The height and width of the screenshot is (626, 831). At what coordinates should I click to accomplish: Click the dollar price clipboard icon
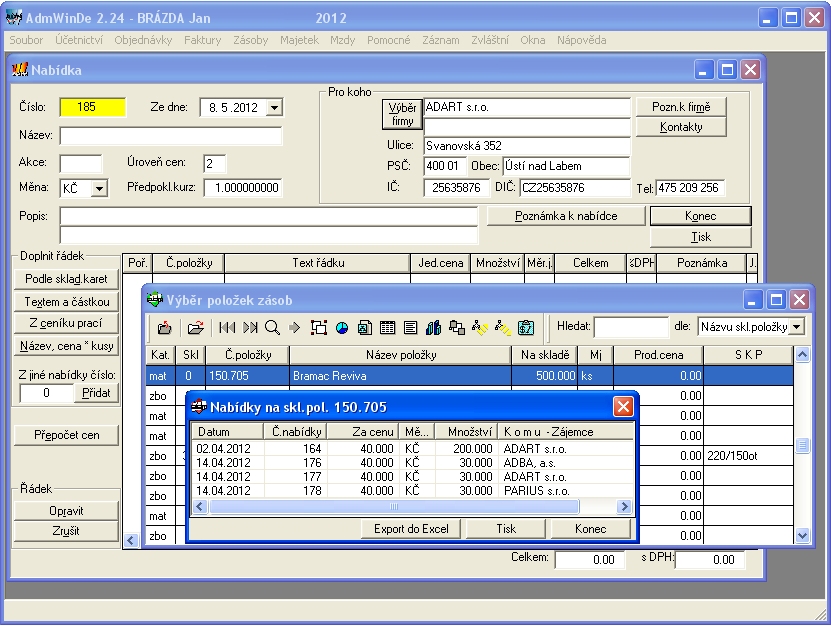[x=526, y=328]
